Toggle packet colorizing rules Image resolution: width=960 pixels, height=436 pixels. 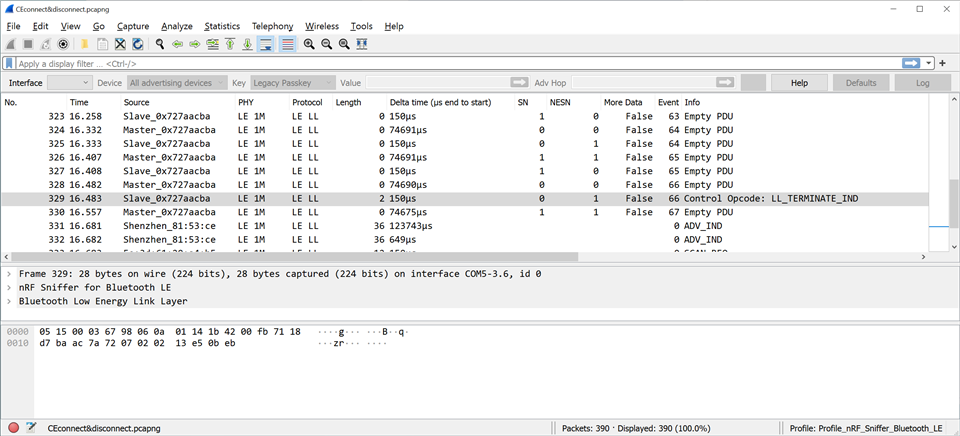click(x=287, y=44)
